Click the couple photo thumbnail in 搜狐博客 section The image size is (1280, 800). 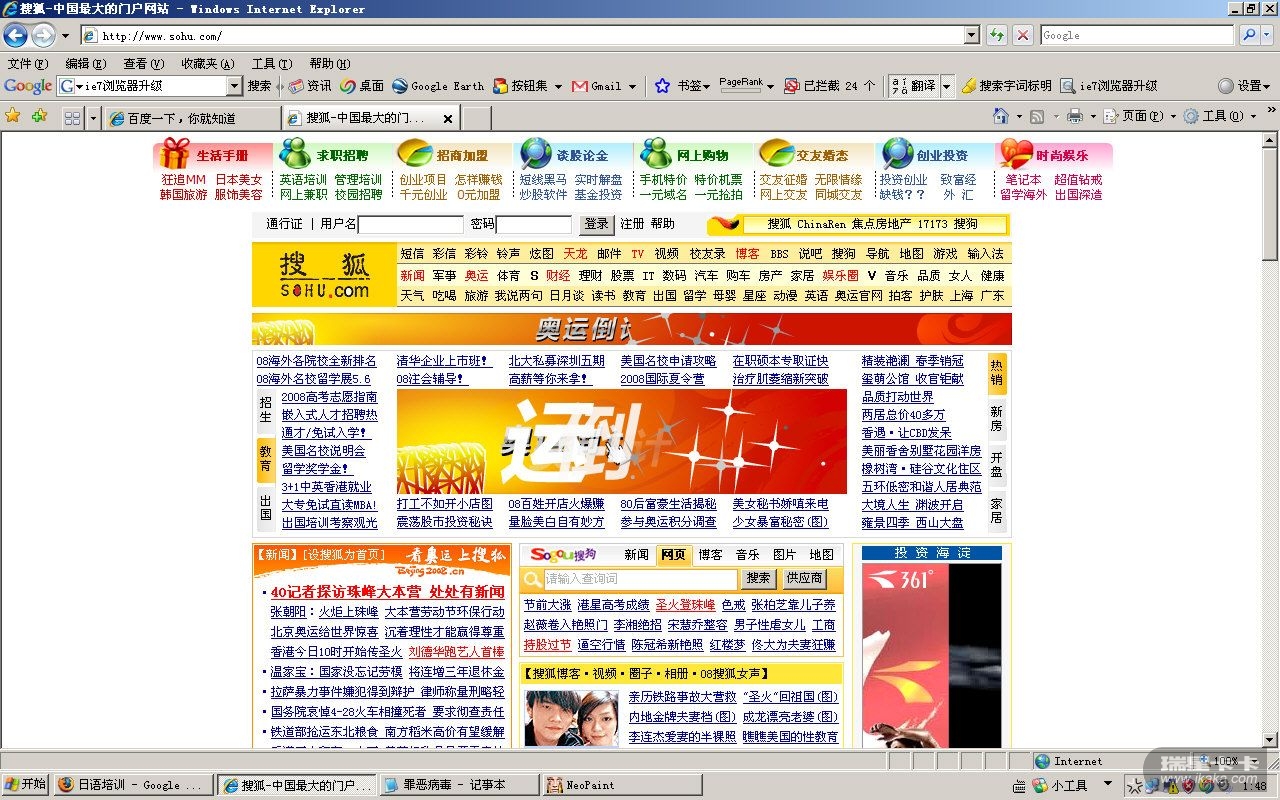point(571,718)
